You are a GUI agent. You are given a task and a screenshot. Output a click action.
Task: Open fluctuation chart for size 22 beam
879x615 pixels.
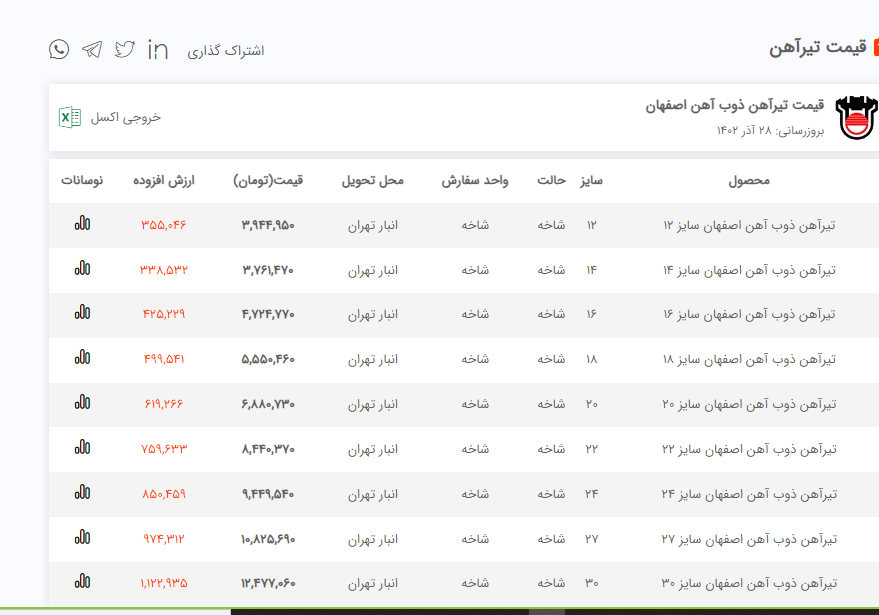coord(82,447)
